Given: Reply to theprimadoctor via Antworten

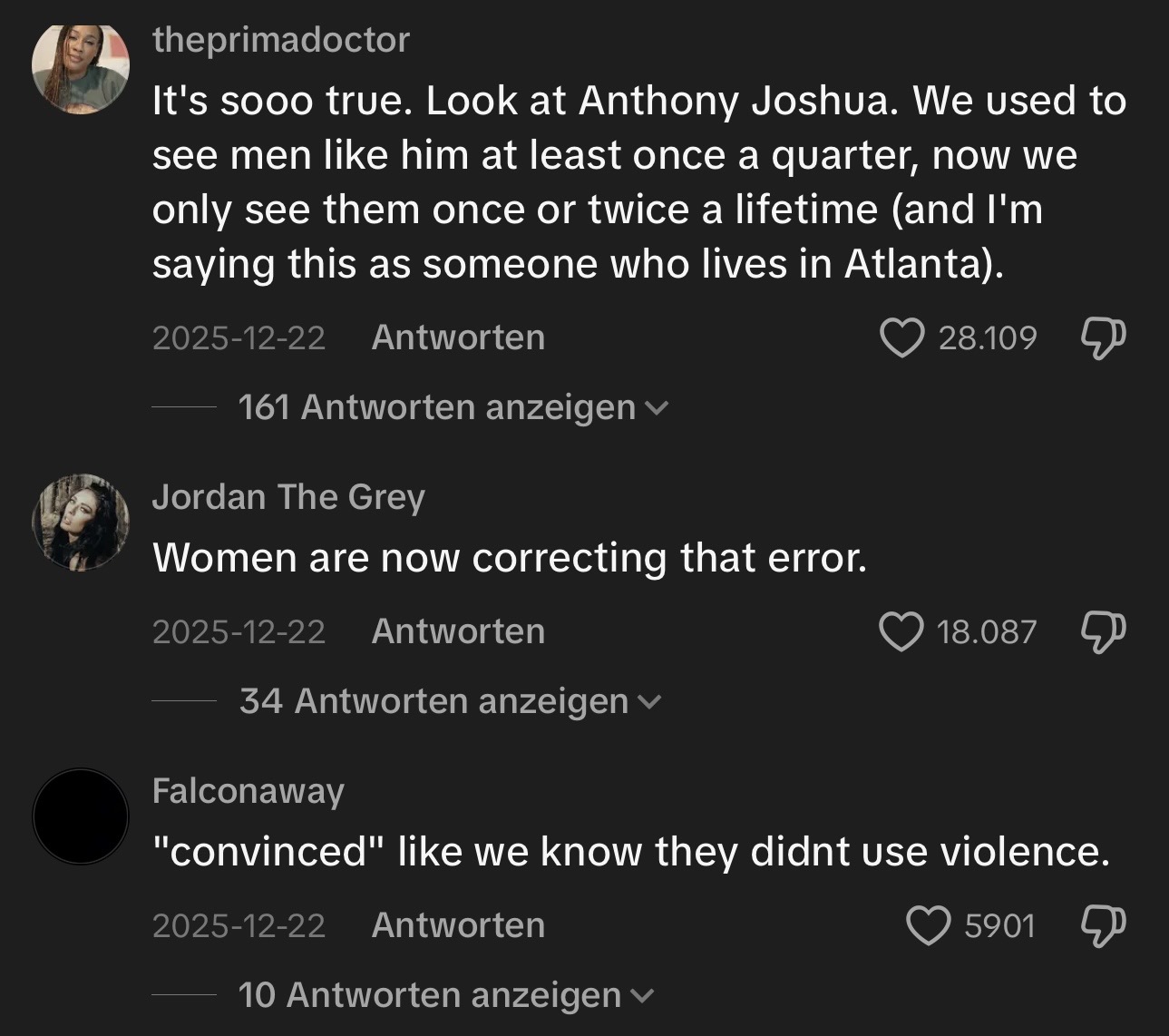Looking at the screenshot, I should coord(458,337).
